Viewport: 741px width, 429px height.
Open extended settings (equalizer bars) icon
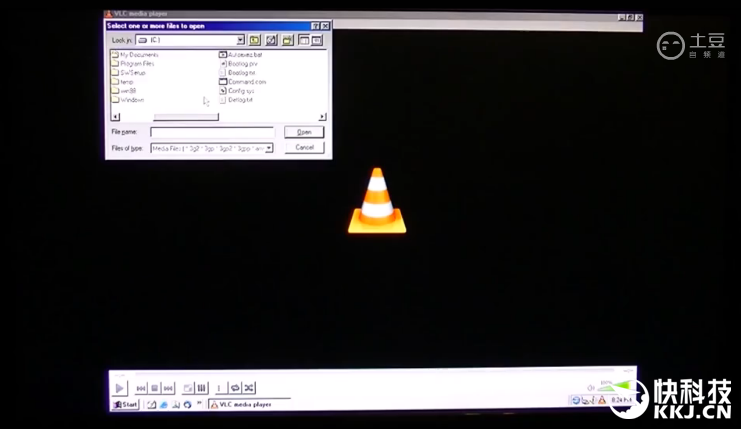(x=202, y=388)
